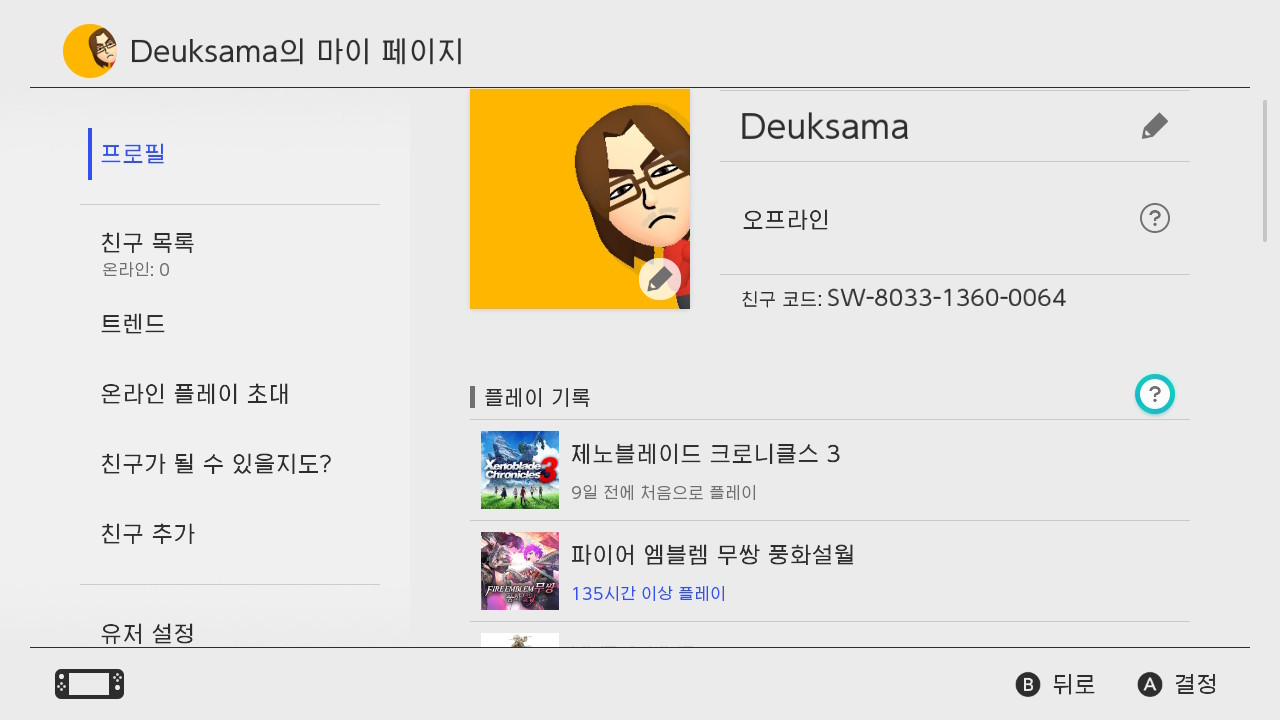
Task: Click the B 뒤로 back button
Action: point(1056,684)
